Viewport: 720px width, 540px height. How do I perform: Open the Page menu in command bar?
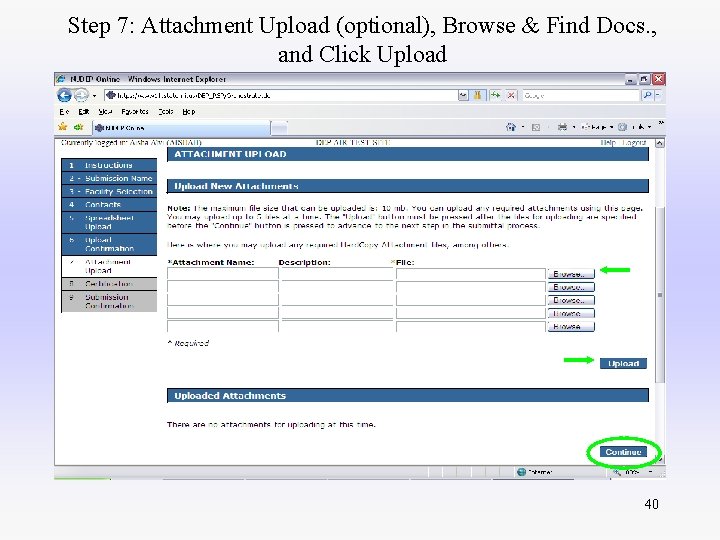click(597, 127)
